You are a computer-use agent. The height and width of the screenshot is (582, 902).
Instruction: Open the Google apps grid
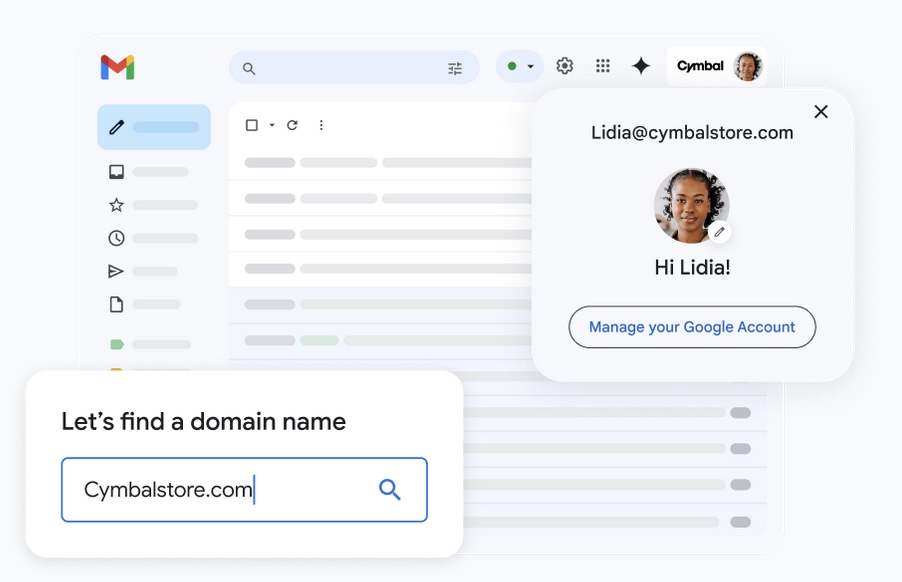coord(603,66)
